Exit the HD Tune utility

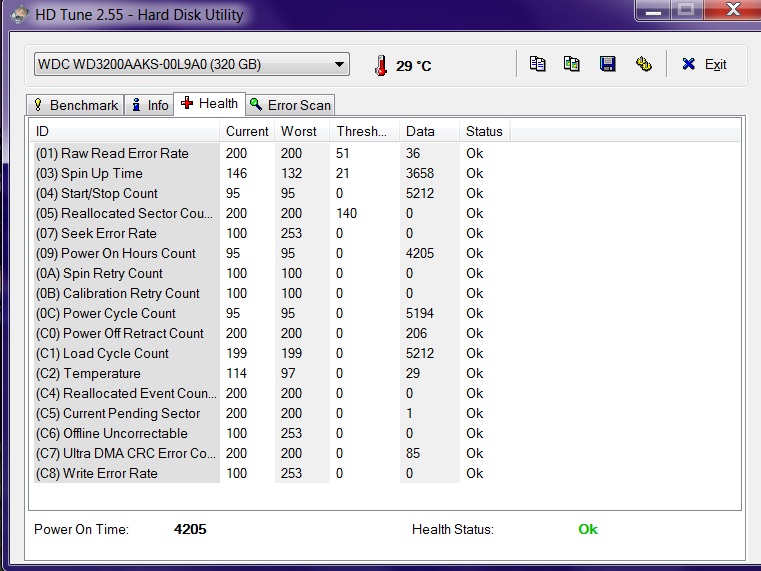pyautogui.click(x=704, y=64)
